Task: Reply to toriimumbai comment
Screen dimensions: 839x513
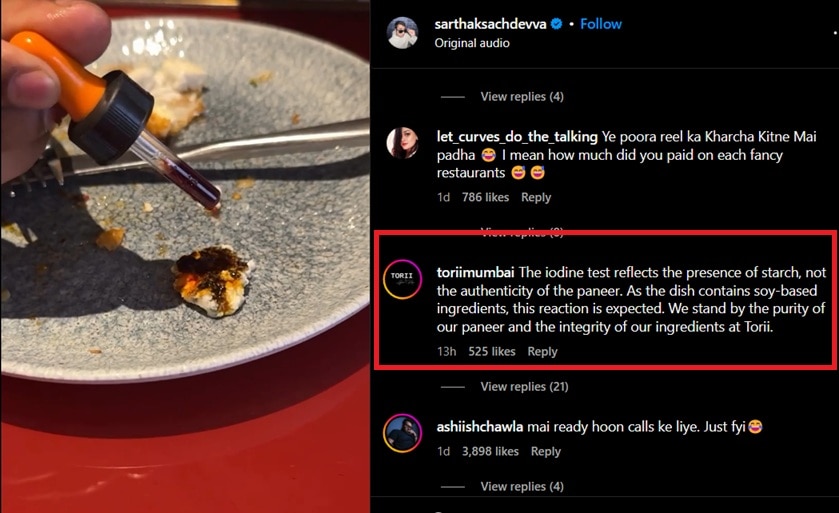Action: click(542, 352)
